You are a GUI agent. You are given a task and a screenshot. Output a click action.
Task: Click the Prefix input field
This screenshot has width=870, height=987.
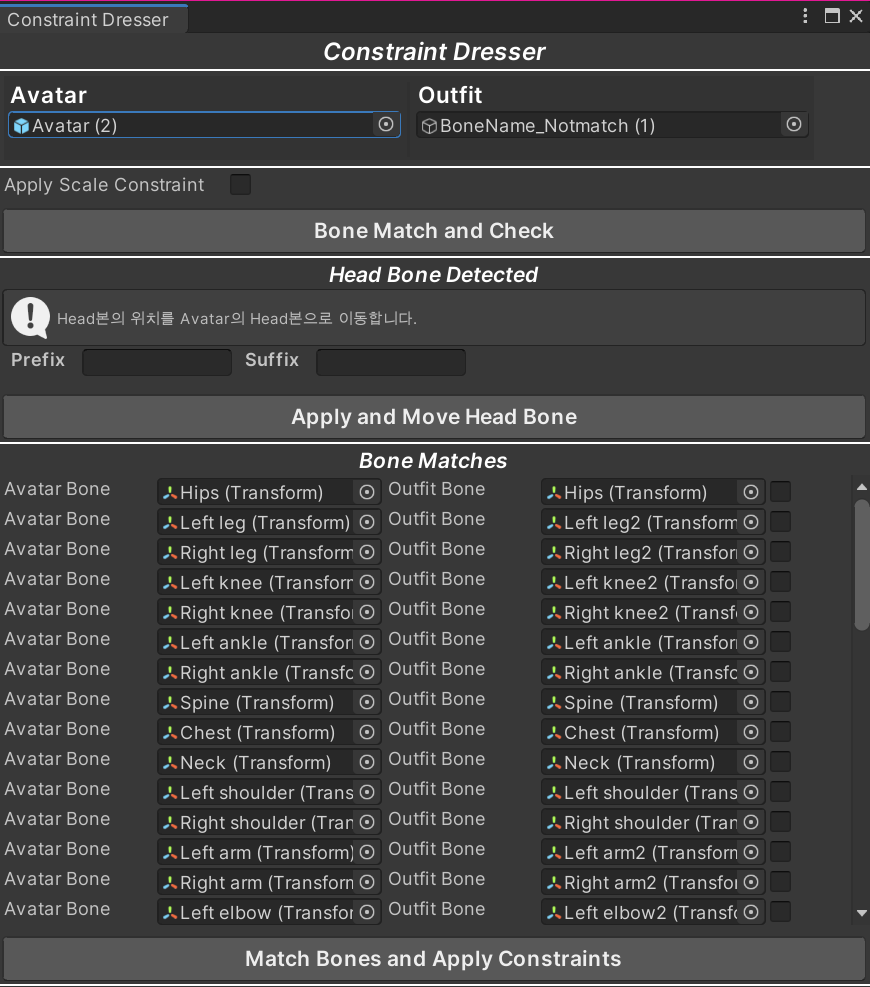tap(157, 362)
